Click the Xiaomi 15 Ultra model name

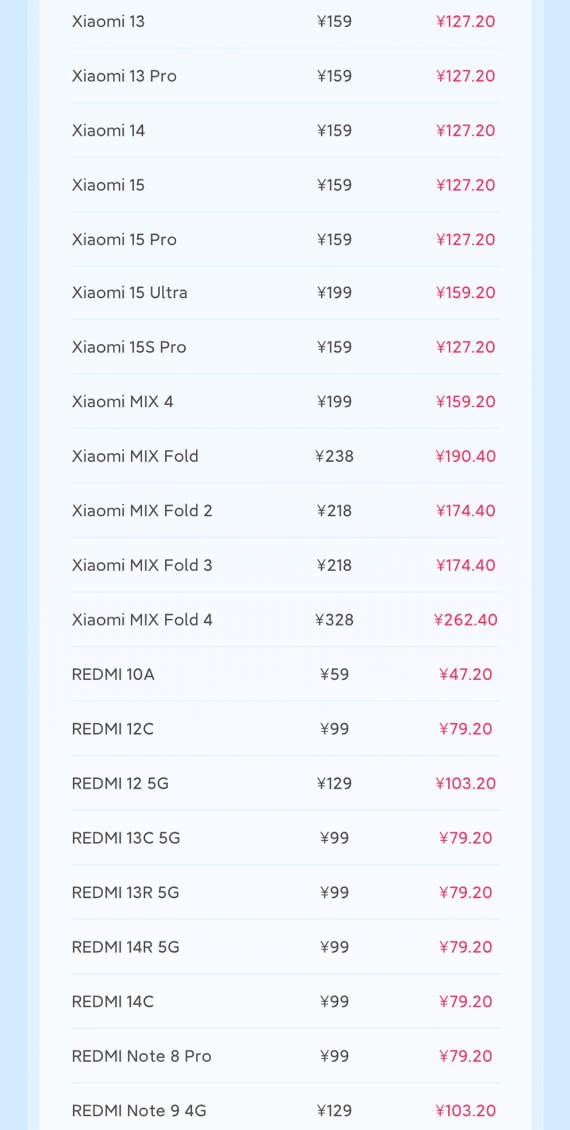(x=130, y=293)
